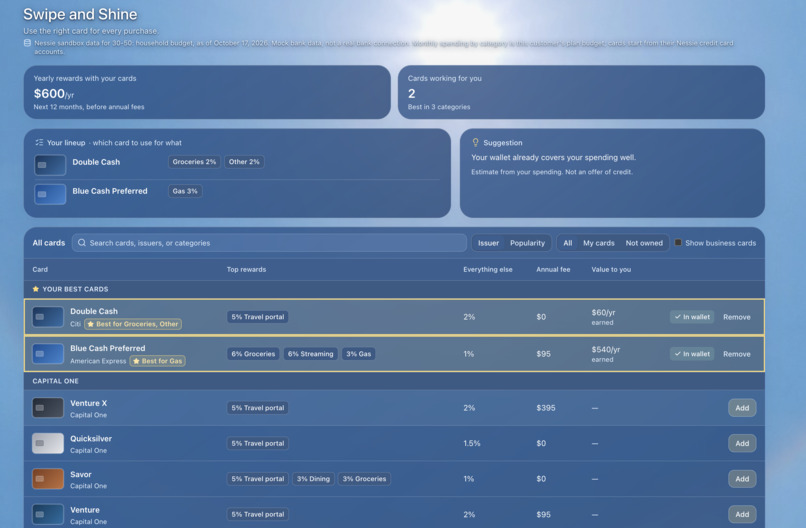Sort cards by Issuer
806x528 pixels.
(x=488, y=243)
